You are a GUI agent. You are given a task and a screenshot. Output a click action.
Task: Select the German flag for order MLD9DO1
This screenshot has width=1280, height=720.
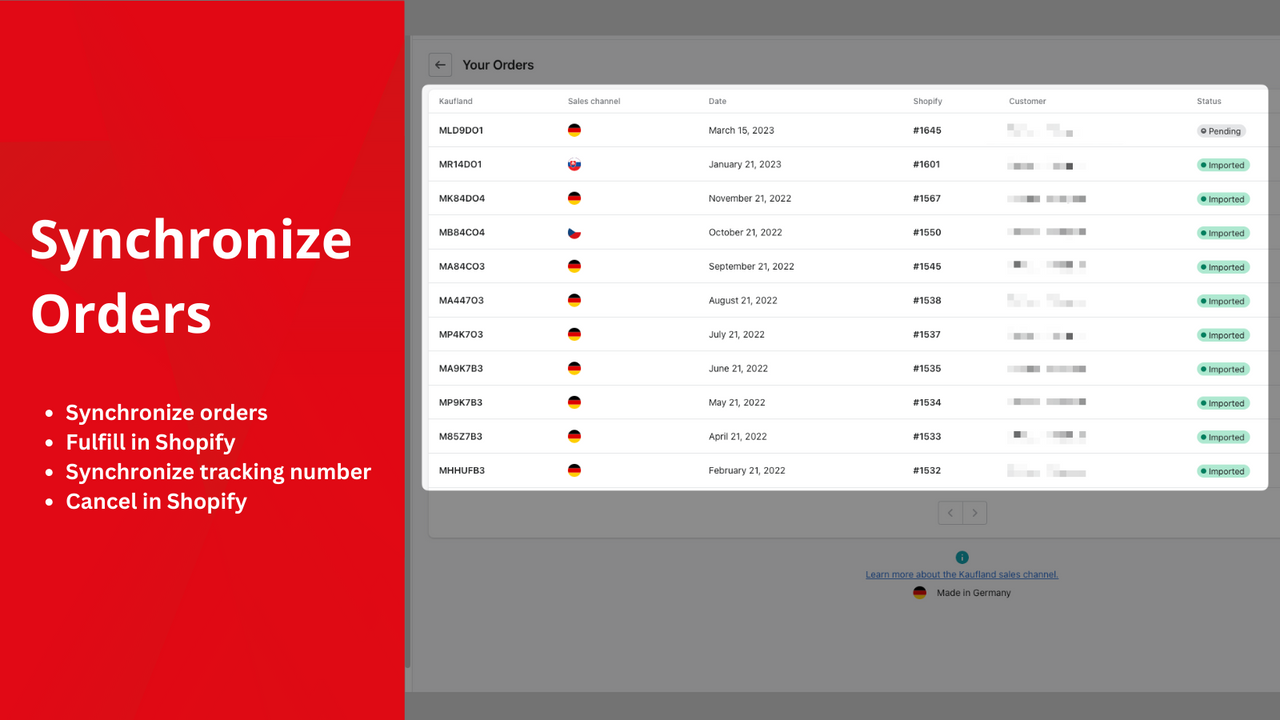[x=574, y=129]
